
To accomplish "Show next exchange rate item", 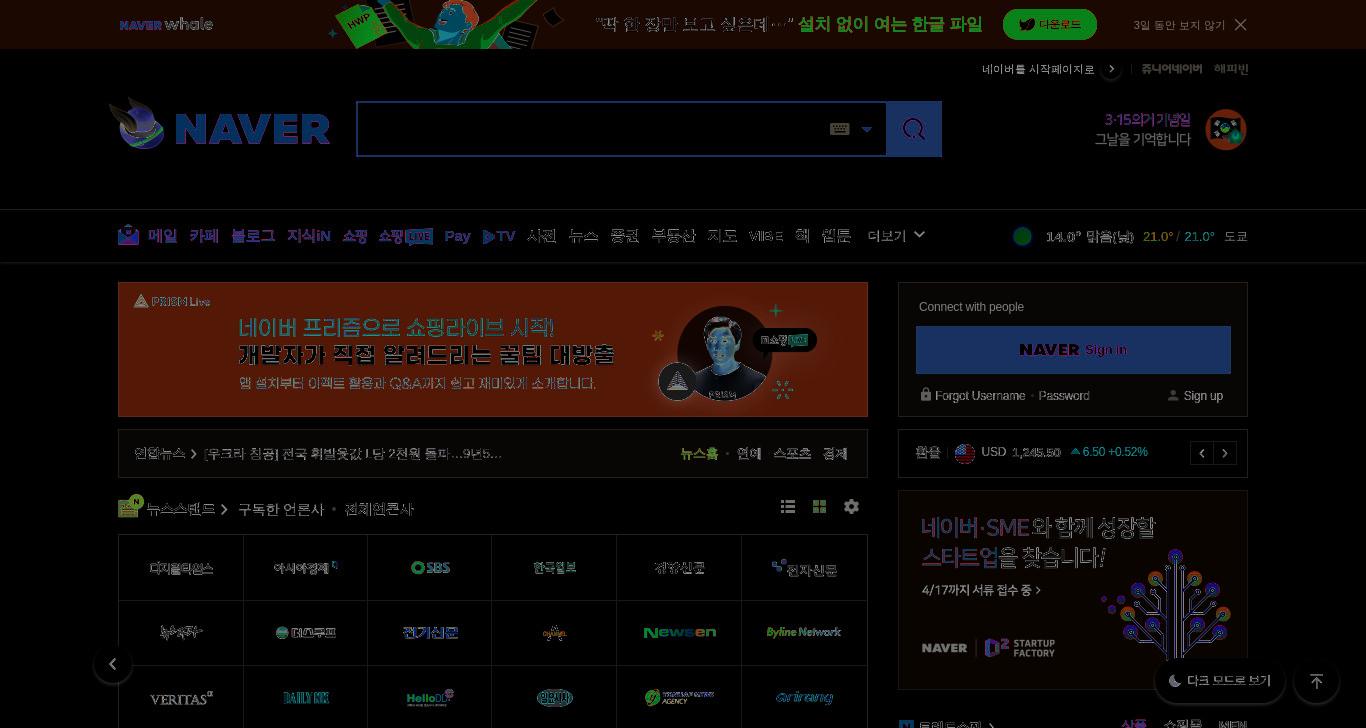I will tap(1225, 453).
